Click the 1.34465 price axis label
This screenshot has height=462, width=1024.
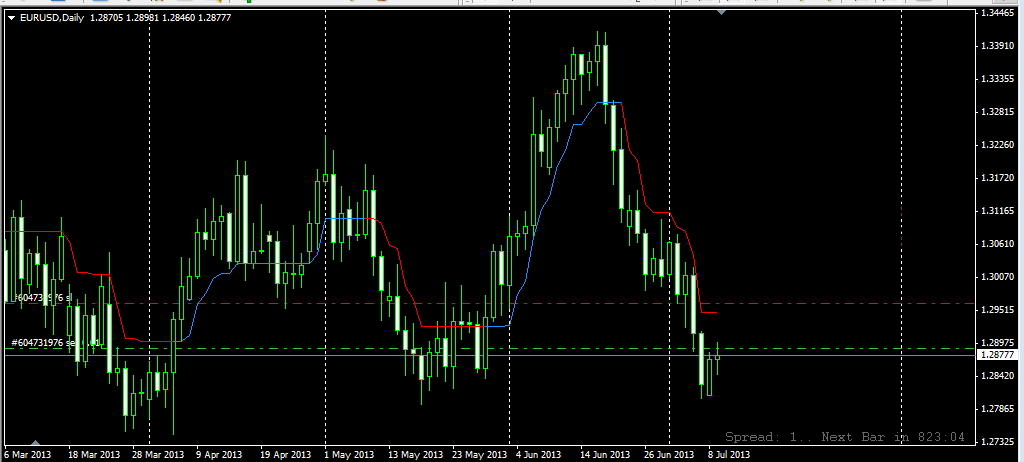click(x=999, y=12)
